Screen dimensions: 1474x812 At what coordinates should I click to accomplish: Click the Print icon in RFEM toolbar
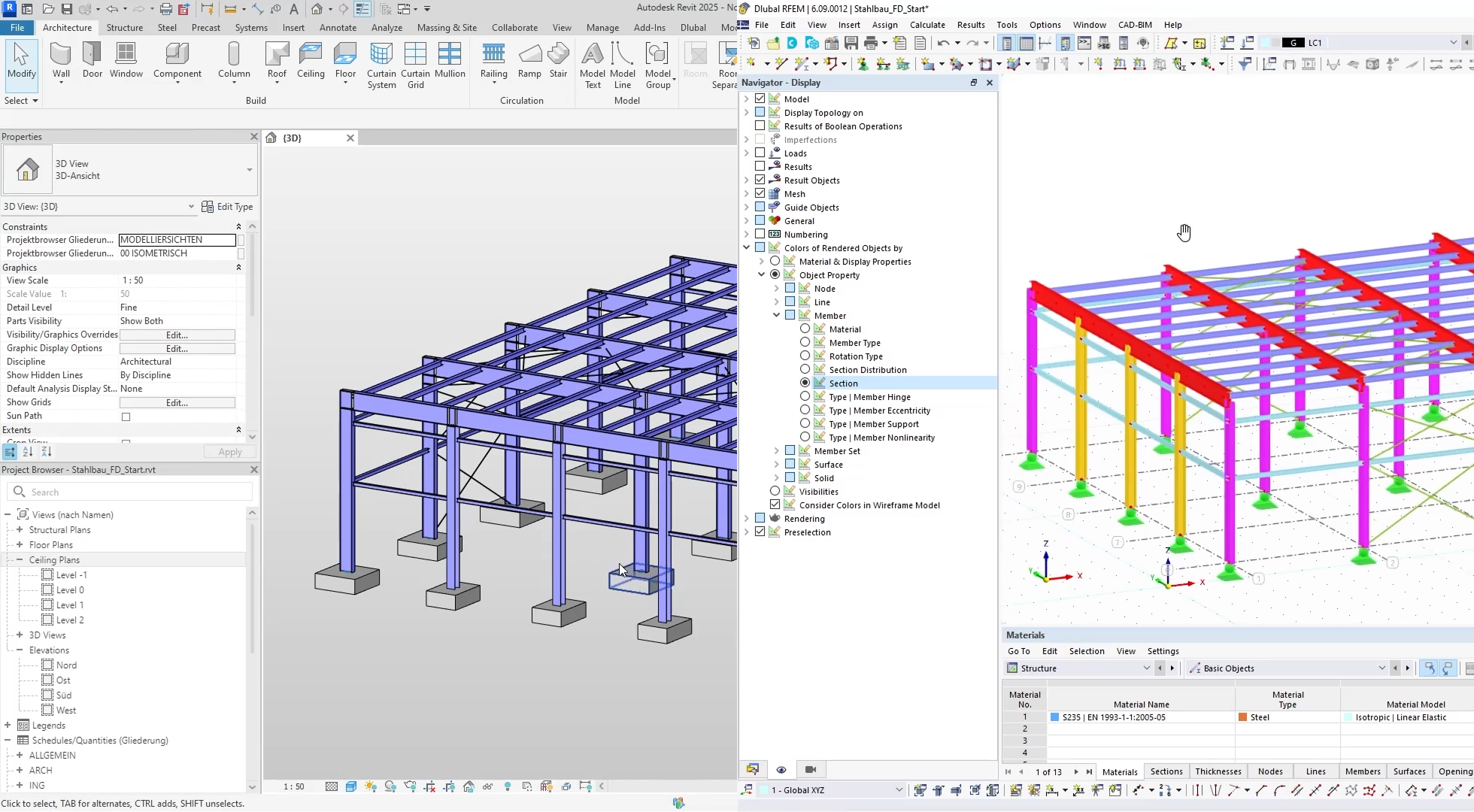pos(870,43)
